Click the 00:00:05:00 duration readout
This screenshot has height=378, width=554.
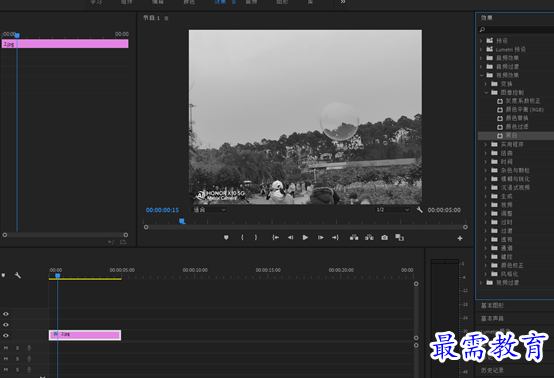(444, 210)
